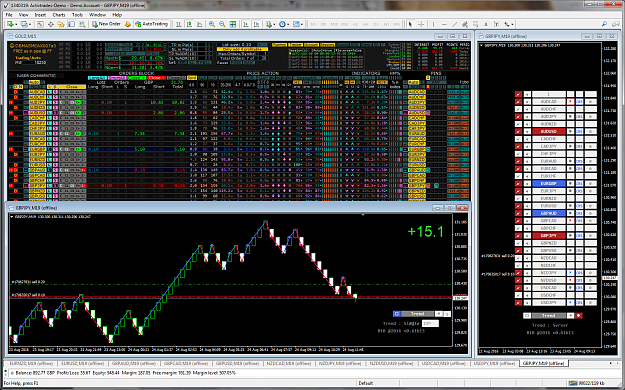Click the Trend Single value field

point(430,323)
